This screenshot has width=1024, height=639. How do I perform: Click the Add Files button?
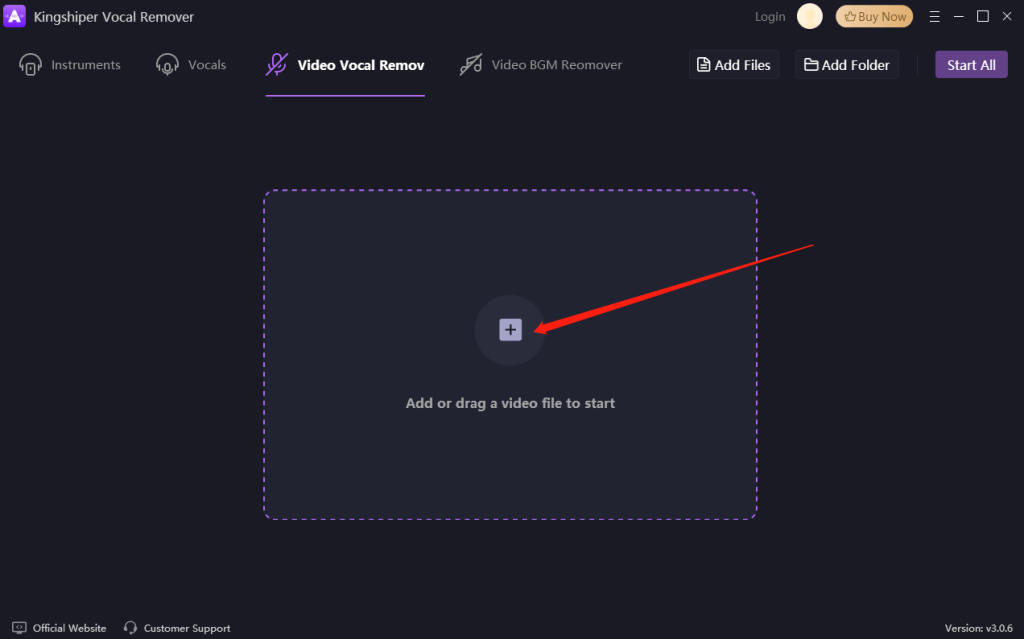[x=734, y=65]
